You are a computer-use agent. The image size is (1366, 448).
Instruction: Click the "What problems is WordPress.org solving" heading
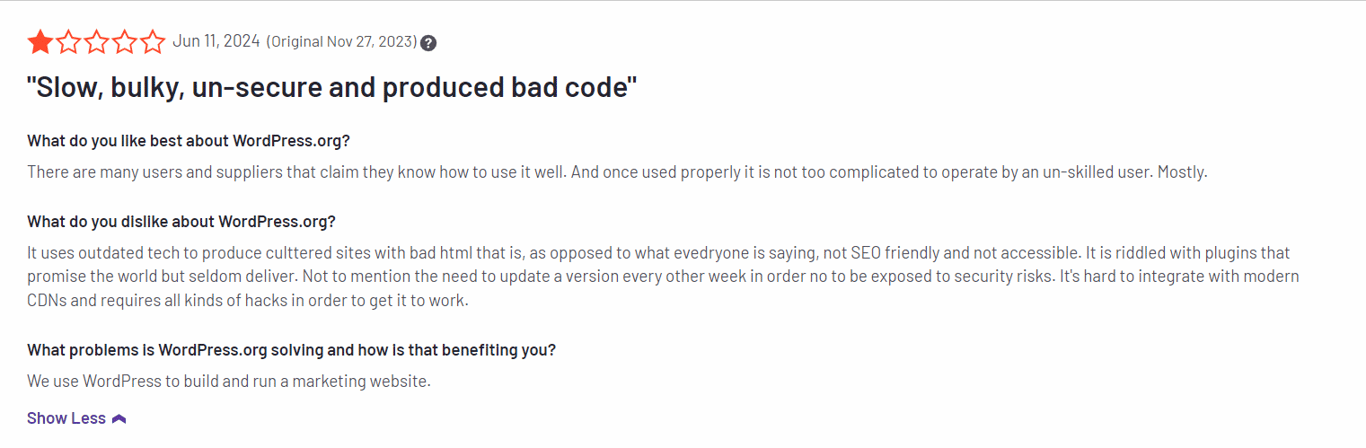coord(291,350)
